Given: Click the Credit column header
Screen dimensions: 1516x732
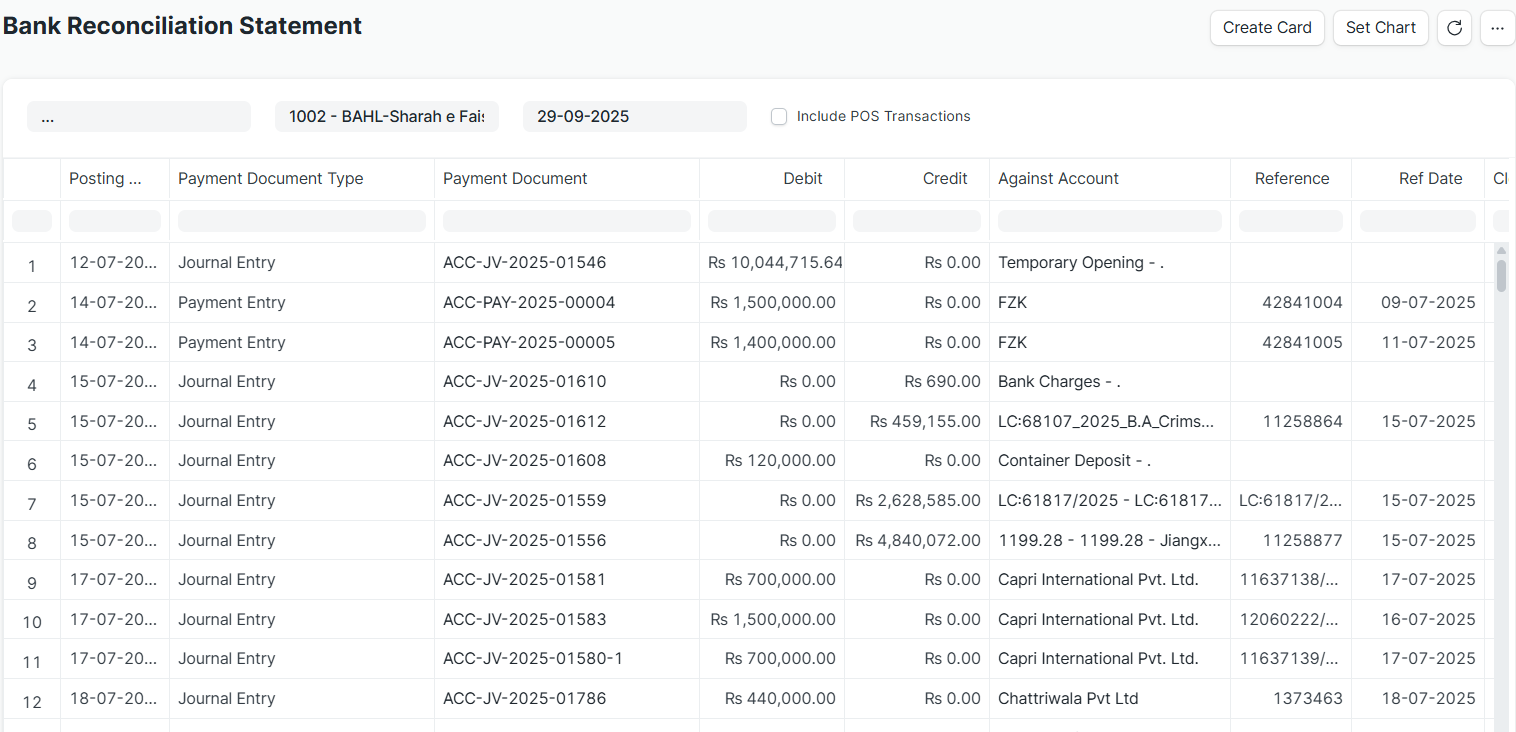Looking at the screenshot, I should (x=917, y=179).
